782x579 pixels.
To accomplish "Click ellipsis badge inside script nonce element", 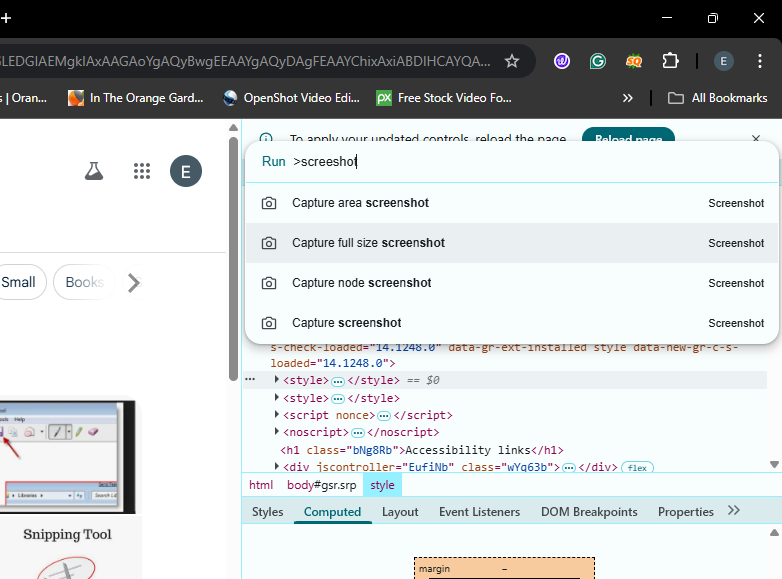I will tap(384, 416).
